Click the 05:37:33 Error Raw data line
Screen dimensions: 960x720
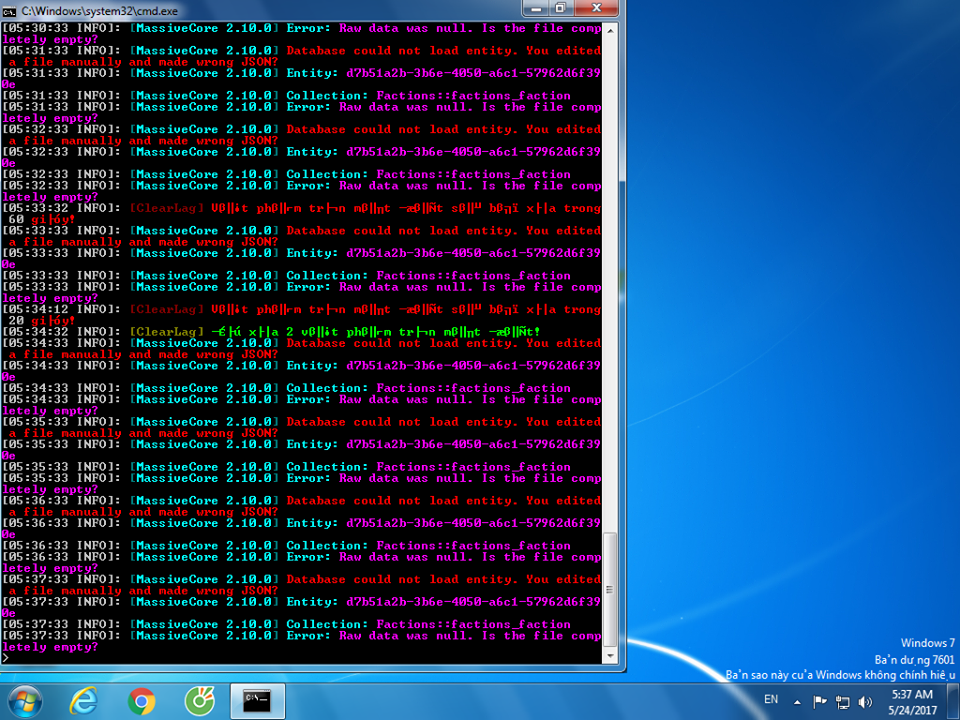302,641
